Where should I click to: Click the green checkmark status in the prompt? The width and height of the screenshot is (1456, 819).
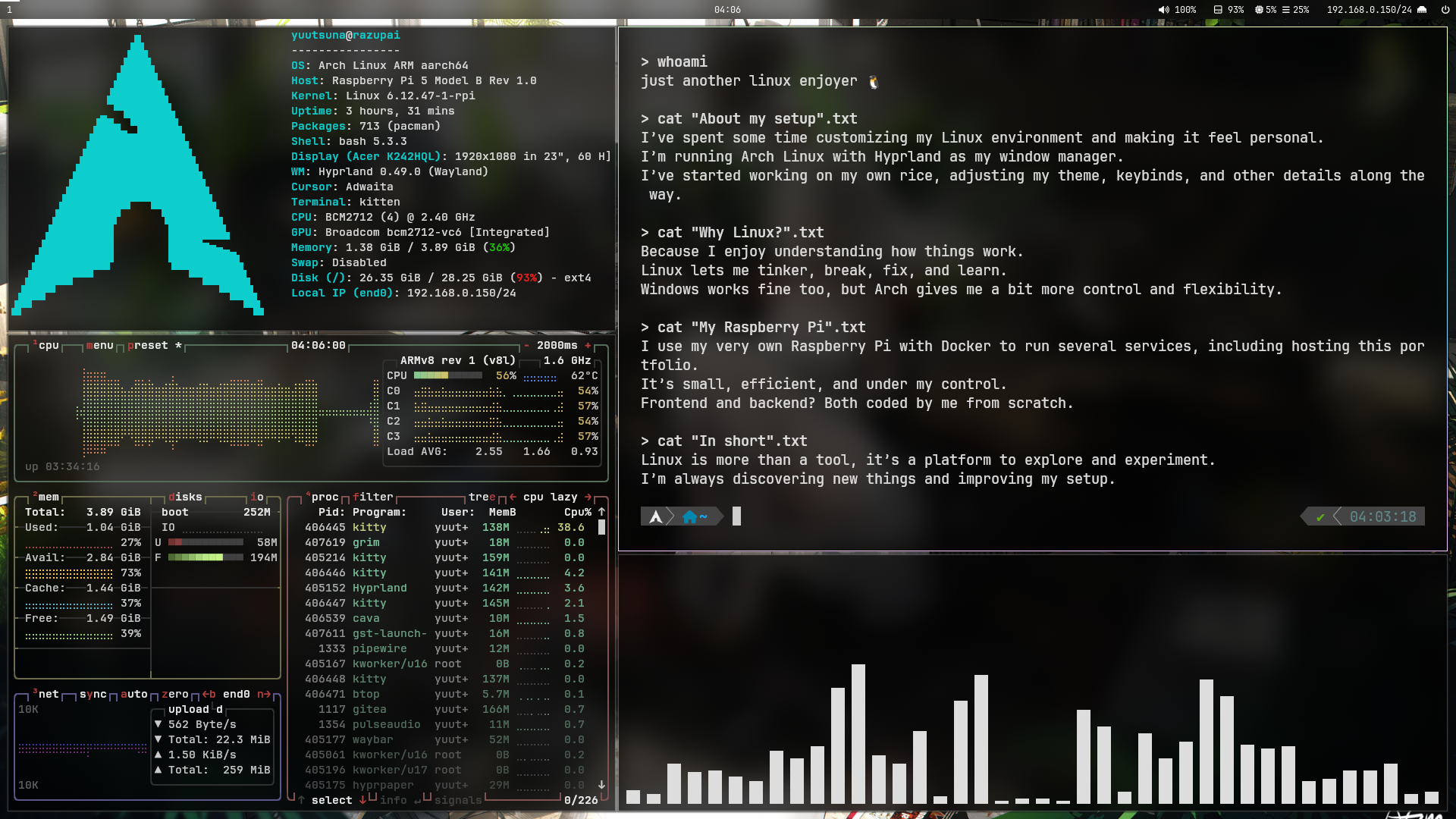tap(1320, 517)
